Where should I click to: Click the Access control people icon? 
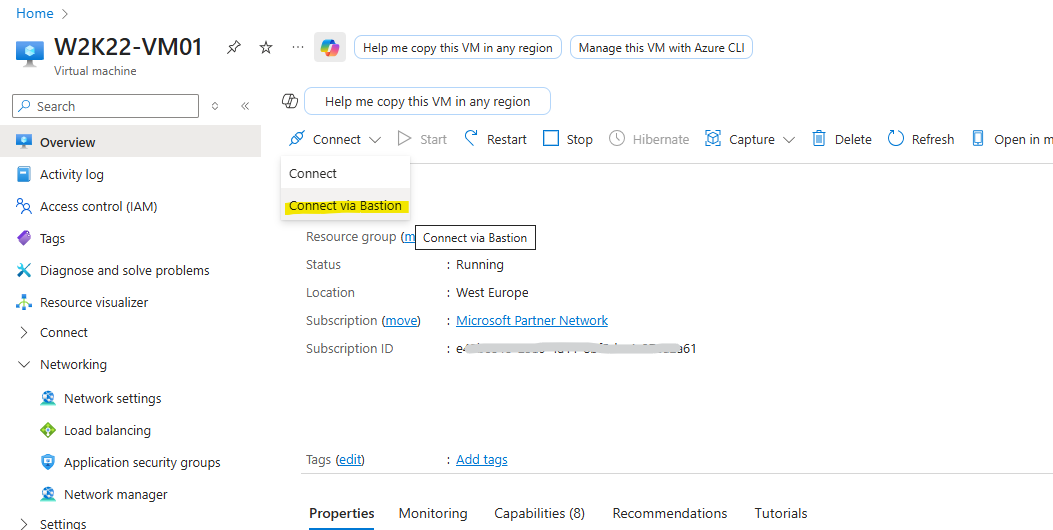[24, 206]
